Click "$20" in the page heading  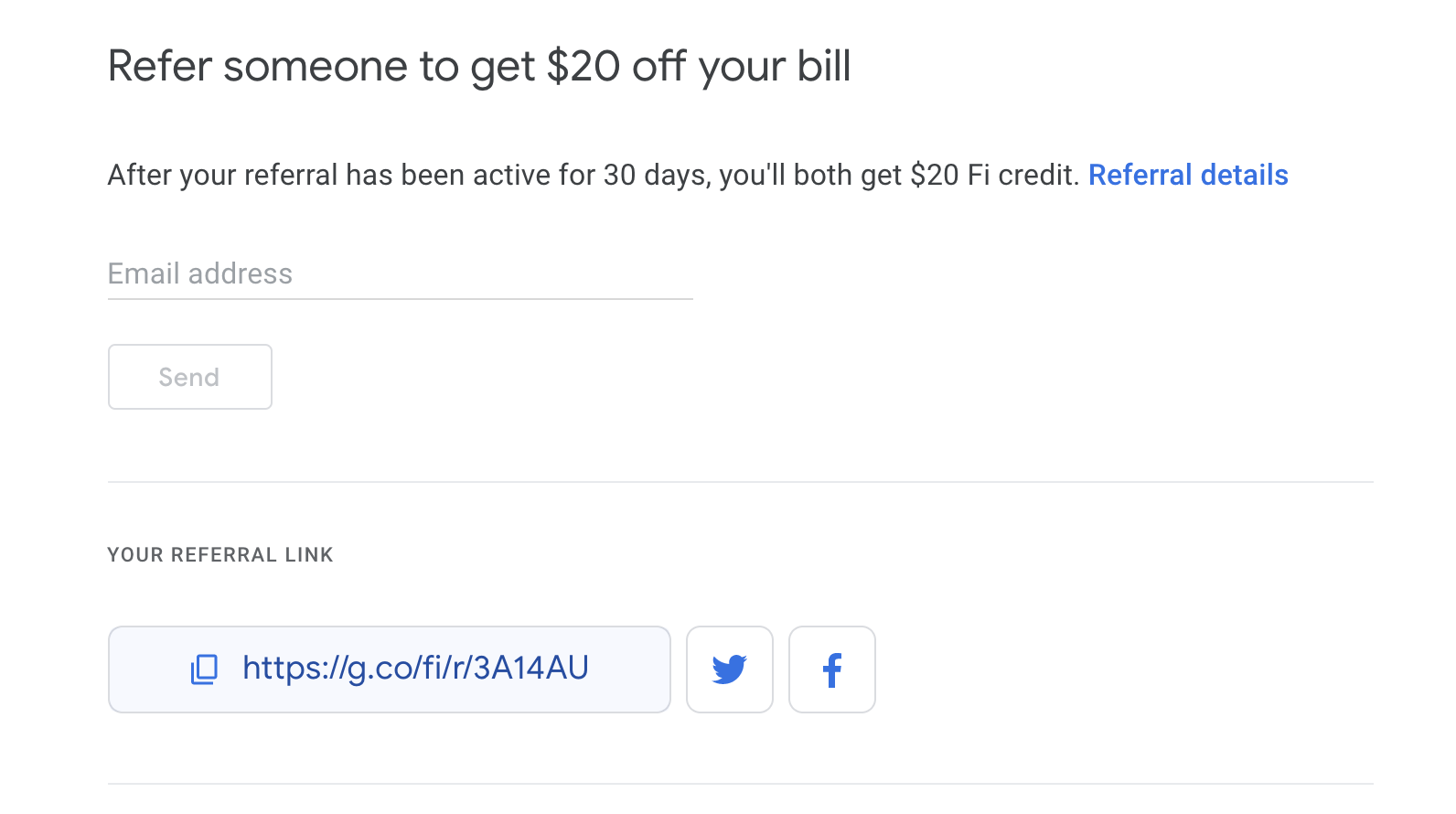click(583, 67)
